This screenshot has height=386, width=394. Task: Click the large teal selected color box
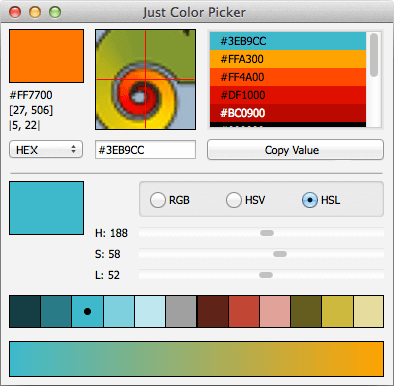(46, 208)
